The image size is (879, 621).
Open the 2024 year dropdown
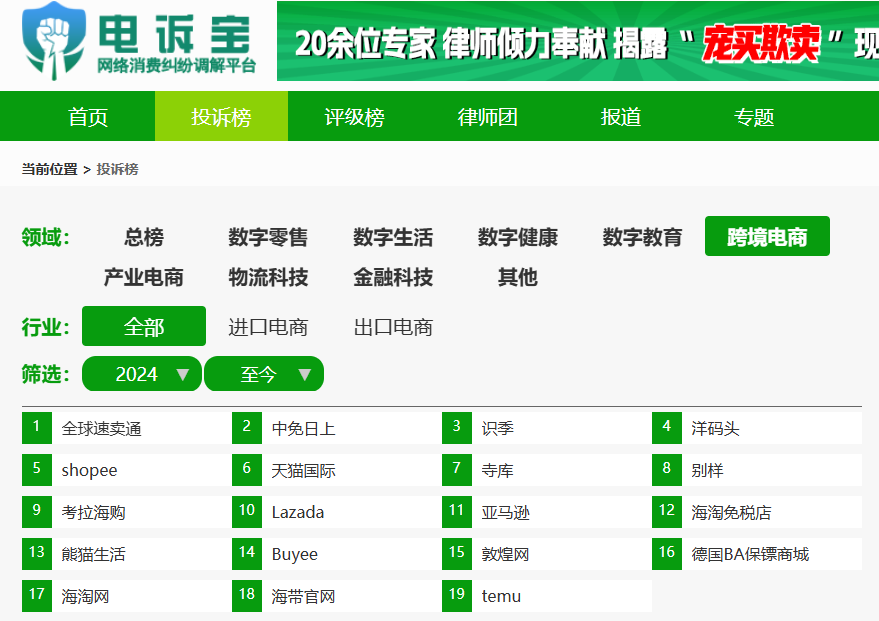142,374
